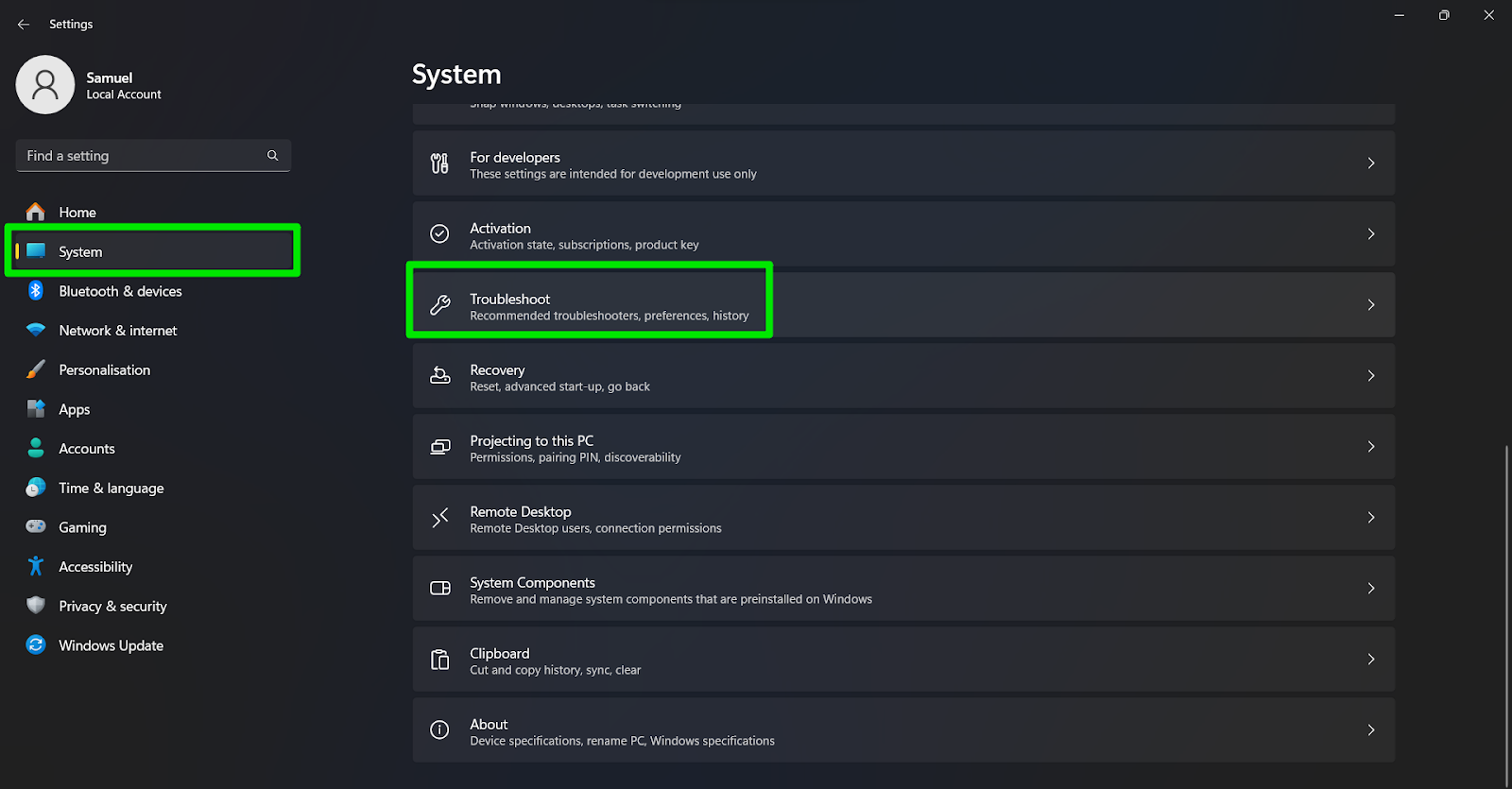Click the For developers tools icon
Image resolution: width=1512 pixels, height=789 pixels.
tap(439, 163)
